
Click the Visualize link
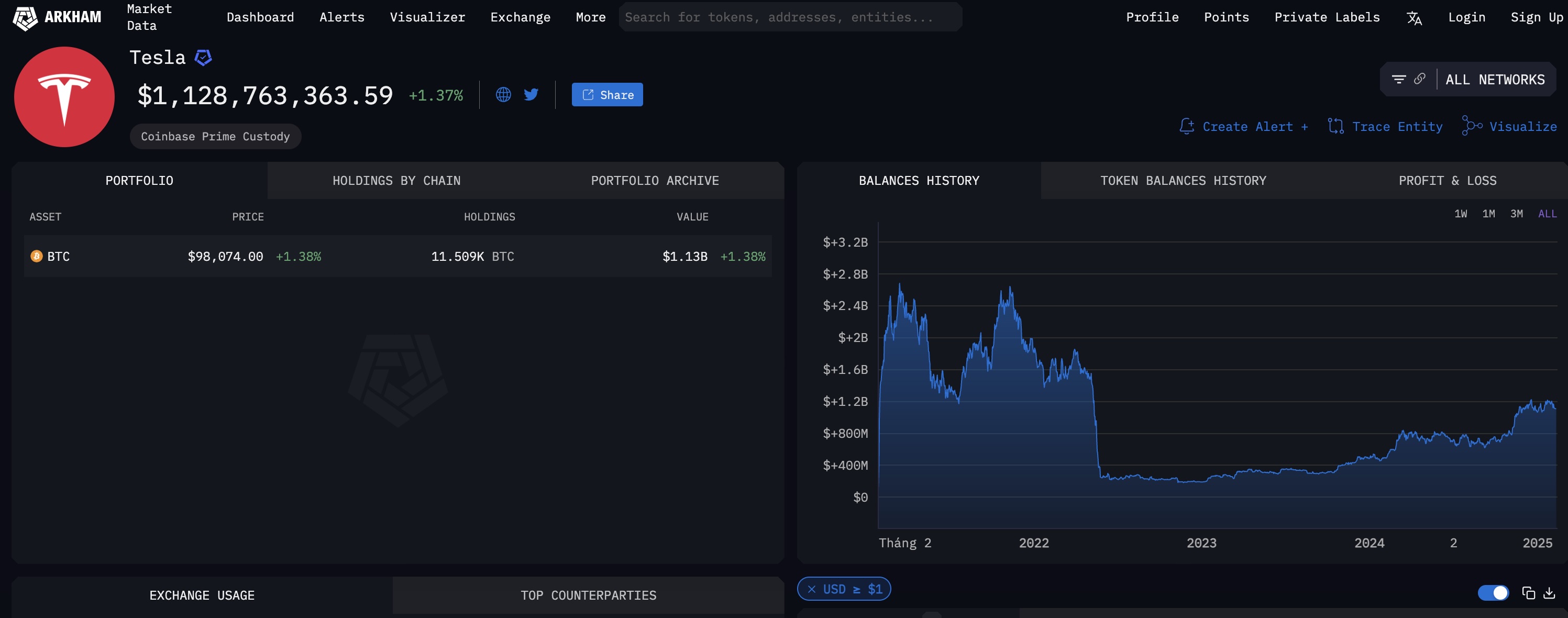1523,127
